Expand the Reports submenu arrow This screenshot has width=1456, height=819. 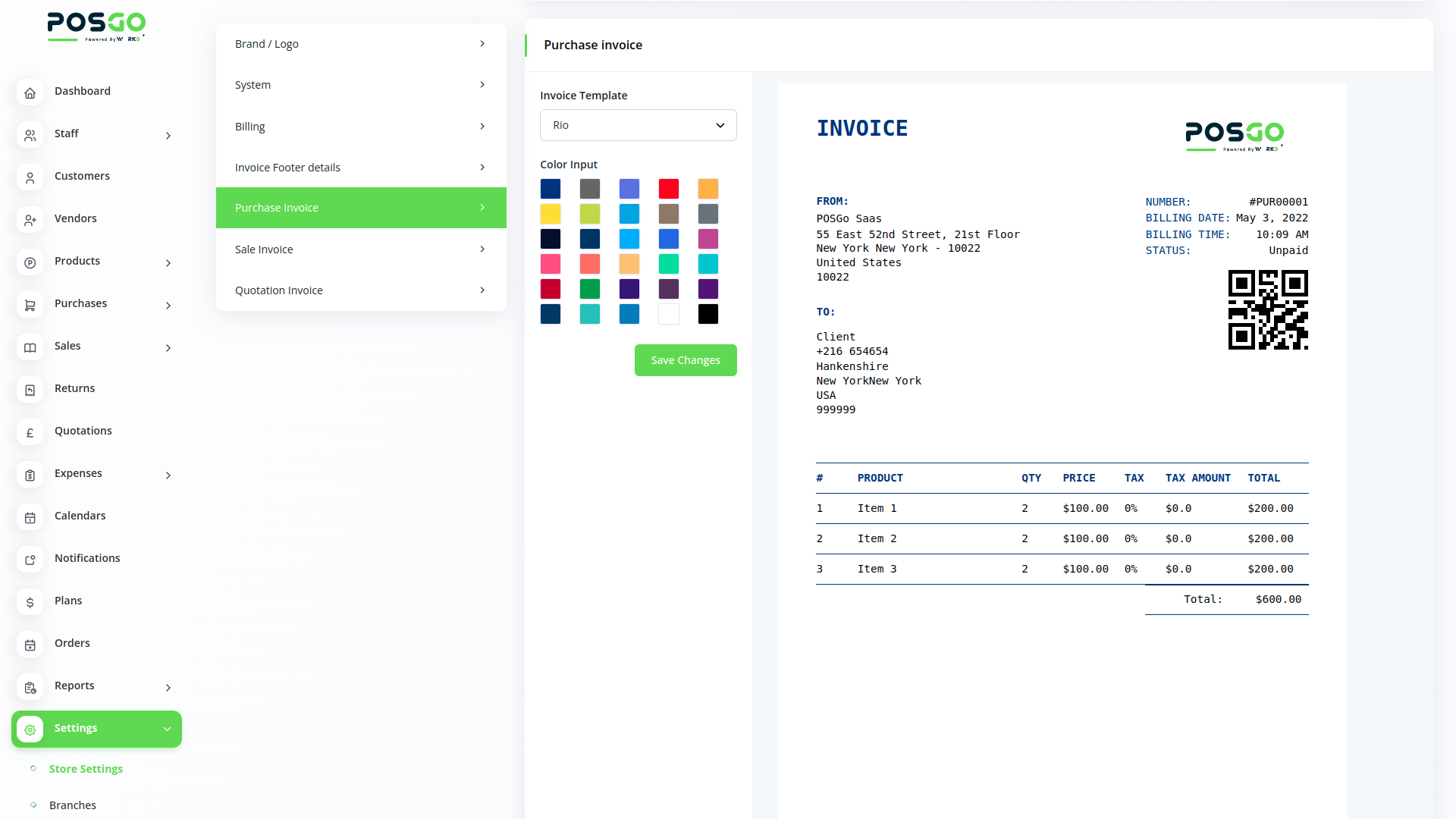click(168, 688)
